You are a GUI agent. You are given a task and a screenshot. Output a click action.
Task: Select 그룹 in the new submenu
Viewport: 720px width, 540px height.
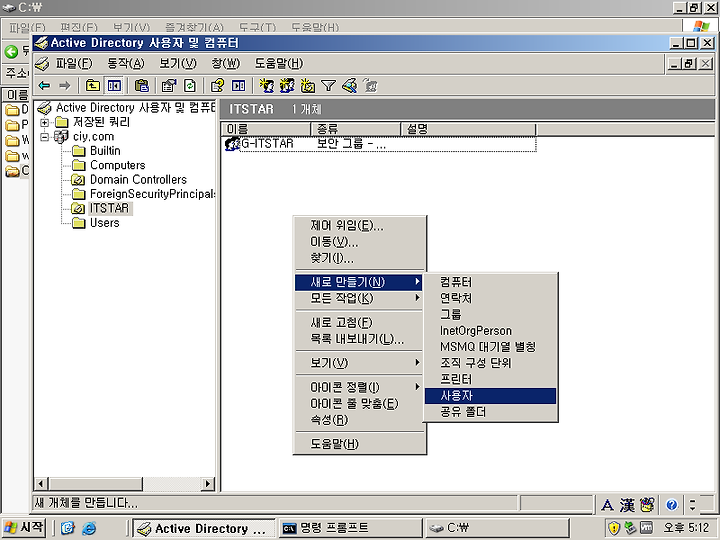490,315
